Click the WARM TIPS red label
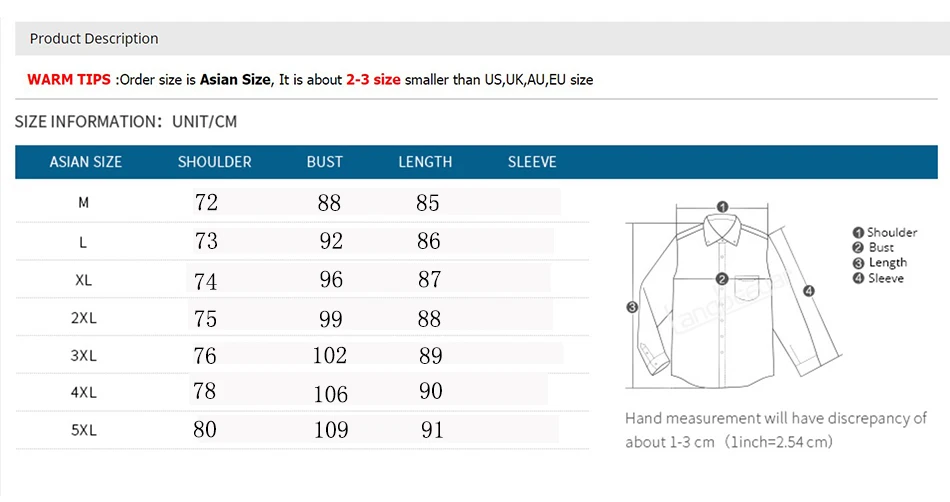The width and height of the screenshot is (950, 502). (x=69, y=79)
